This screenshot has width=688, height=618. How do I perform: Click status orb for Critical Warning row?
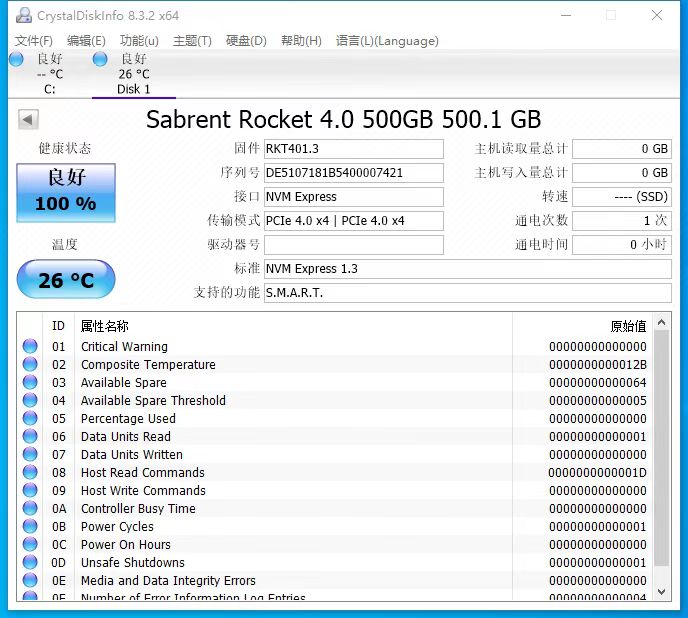[30, 346]
